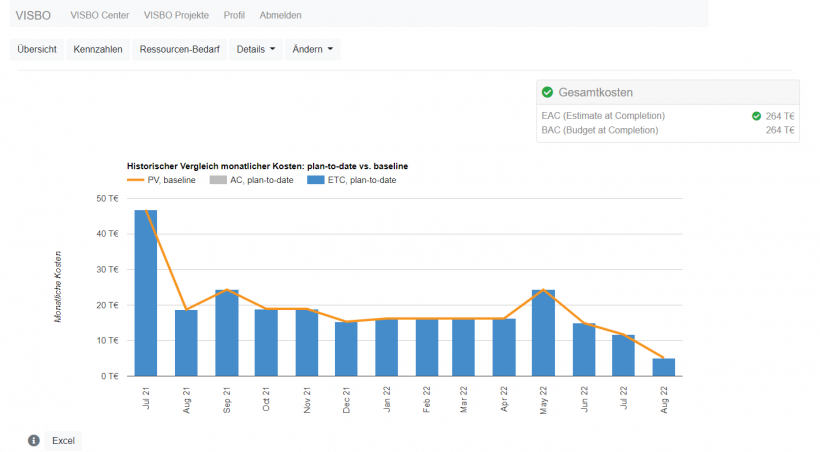
Task: Click green check icon beside EAC value
Action: click(x=756, y=116)
